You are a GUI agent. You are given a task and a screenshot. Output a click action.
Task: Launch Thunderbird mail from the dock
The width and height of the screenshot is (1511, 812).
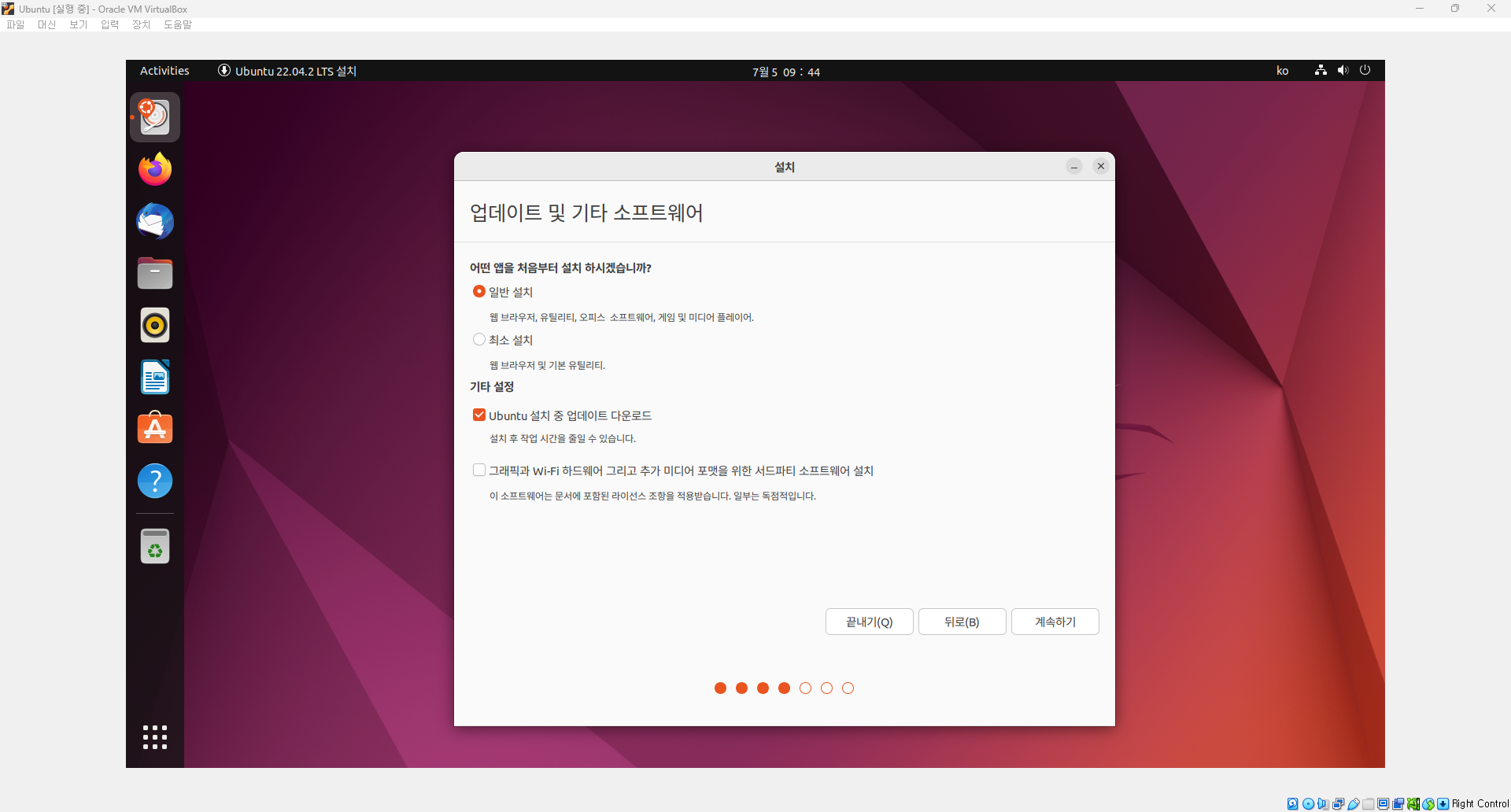pyautogui.click(x=155, y=221)
